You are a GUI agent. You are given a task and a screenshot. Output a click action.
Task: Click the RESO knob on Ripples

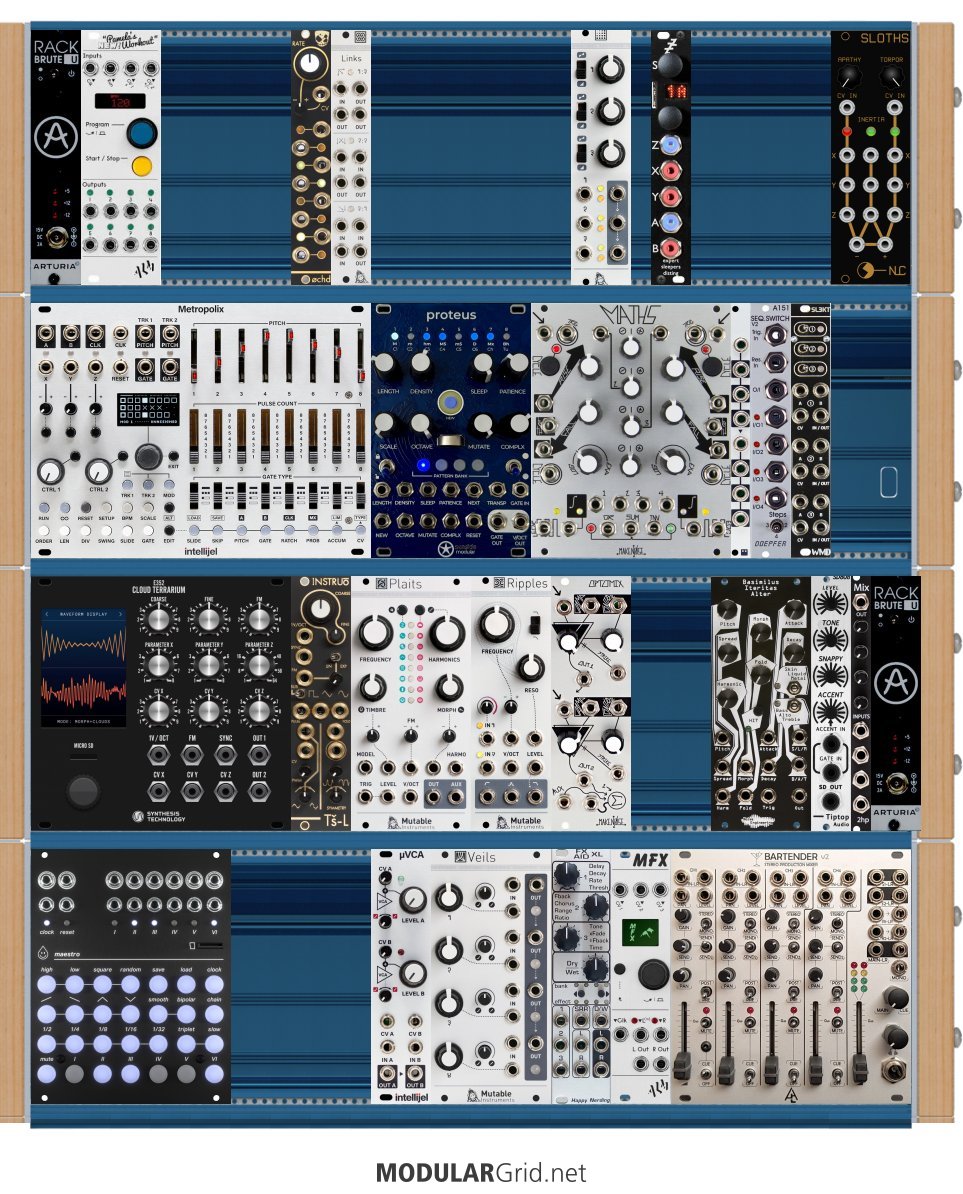(x=530, y=669)
